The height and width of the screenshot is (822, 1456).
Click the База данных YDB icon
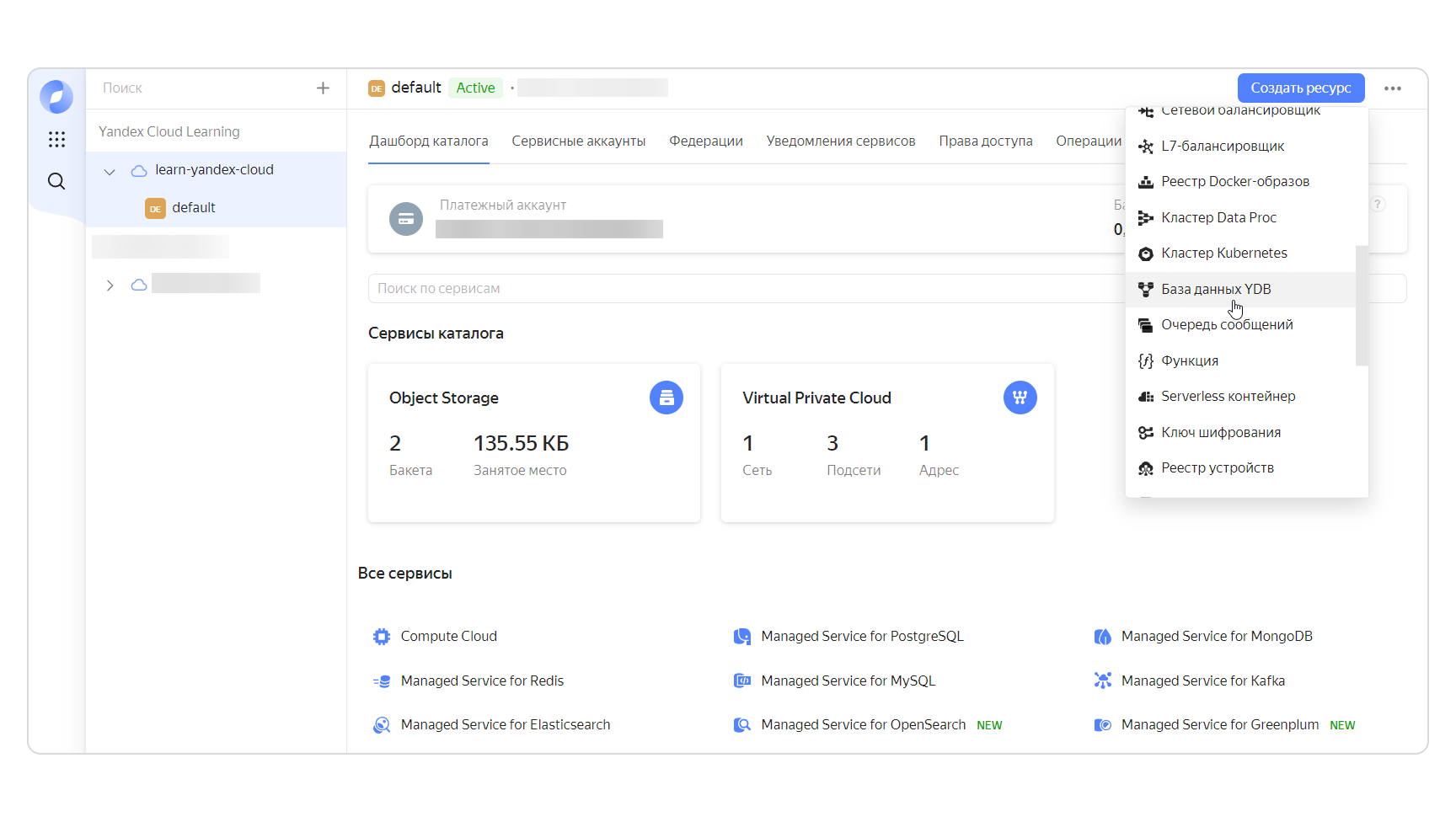coord(1146,290)
